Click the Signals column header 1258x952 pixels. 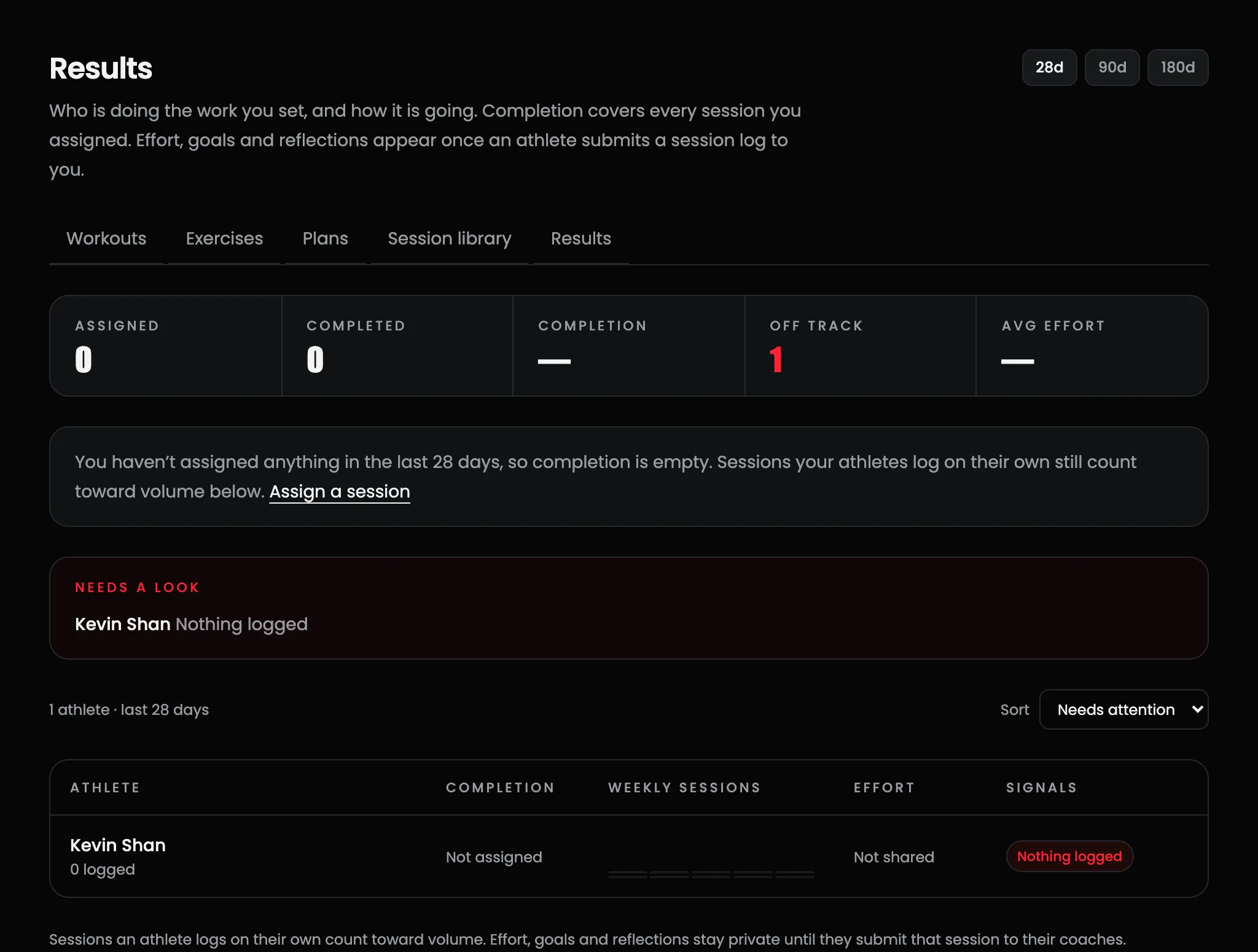(x=1041, y=787)
